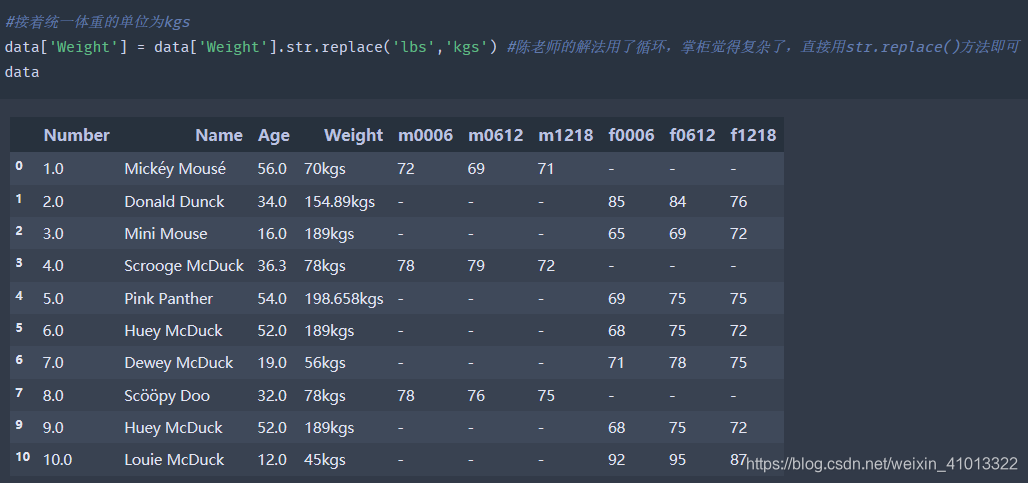
Task: Select the Louie McDuck name cell
Action: (x=174, y=459)
